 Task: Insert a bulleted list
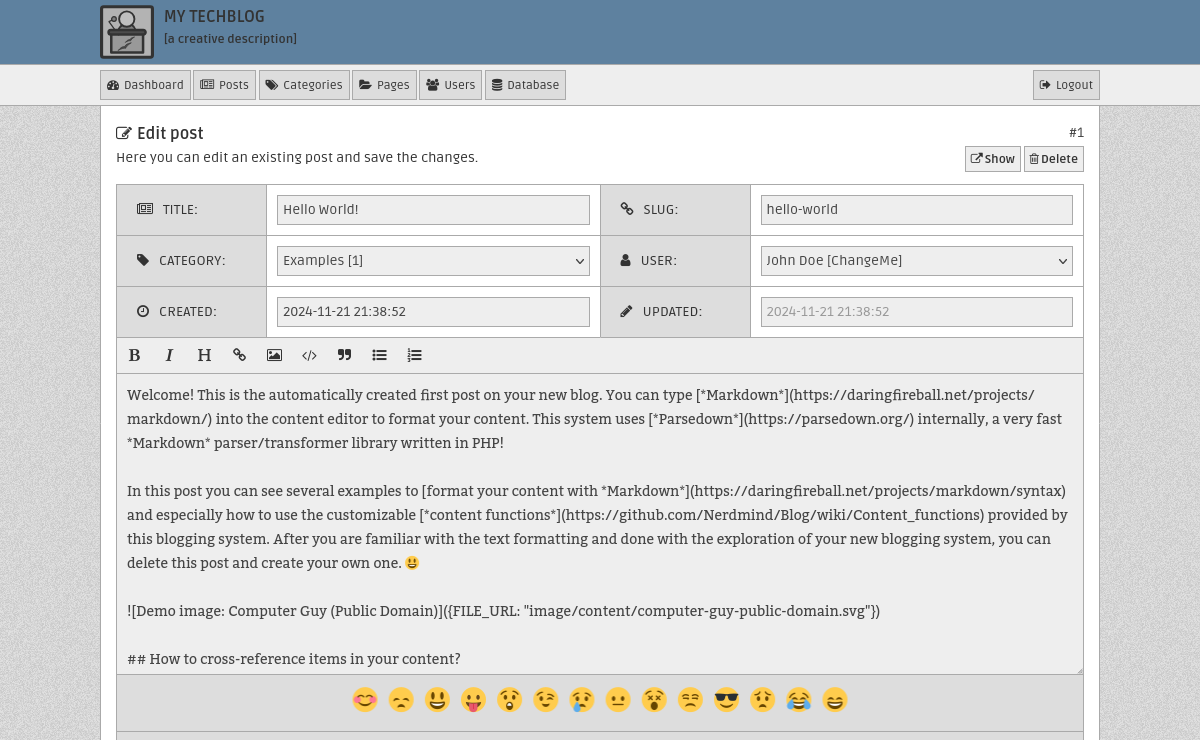(379, 355)
